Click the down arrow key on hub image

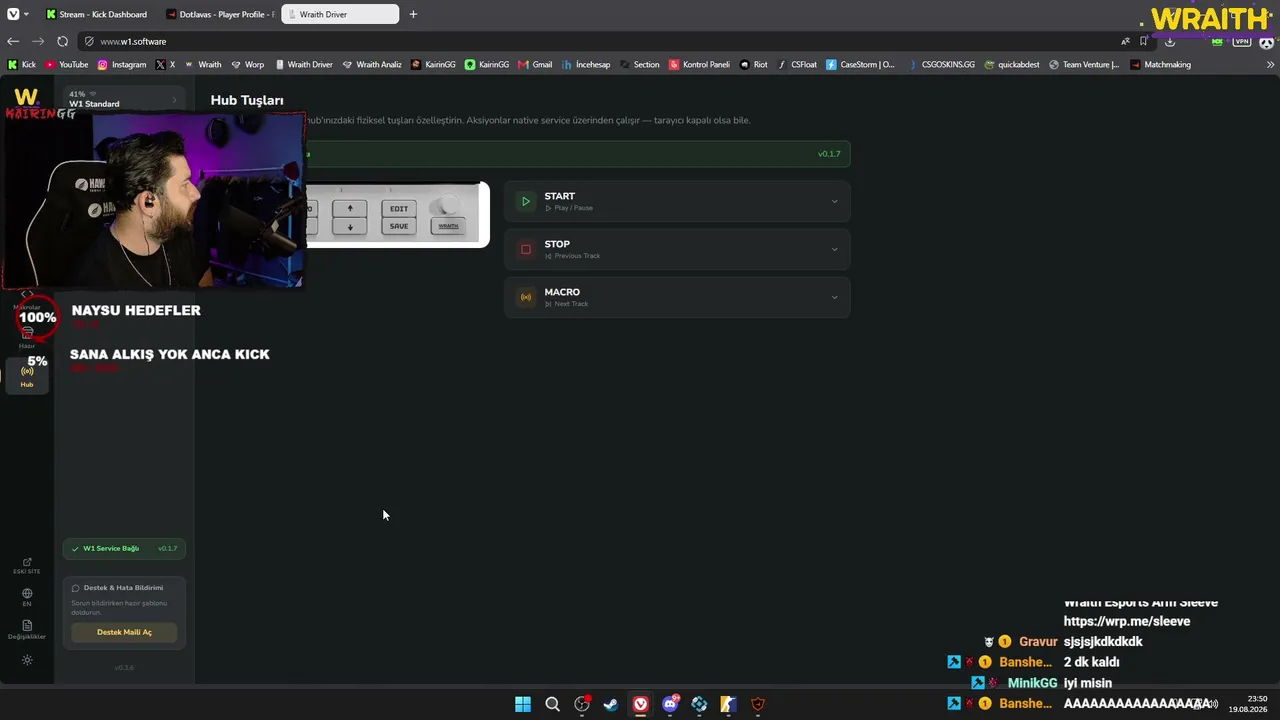350,227
